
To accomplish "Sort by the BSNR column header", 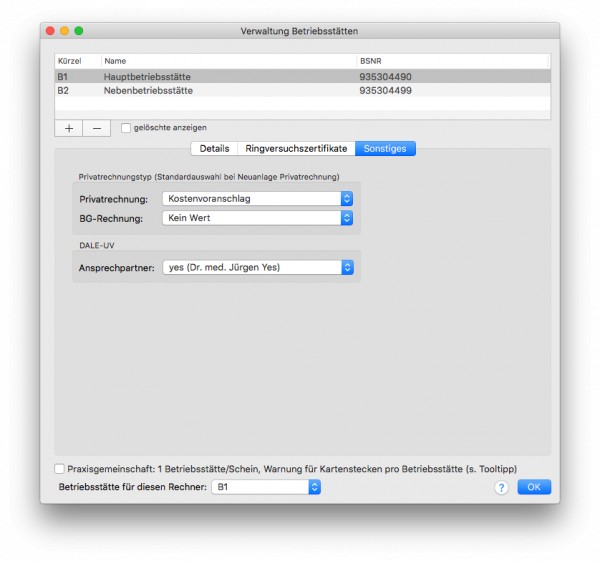I will pyautogui.click(x=453, y=61).
